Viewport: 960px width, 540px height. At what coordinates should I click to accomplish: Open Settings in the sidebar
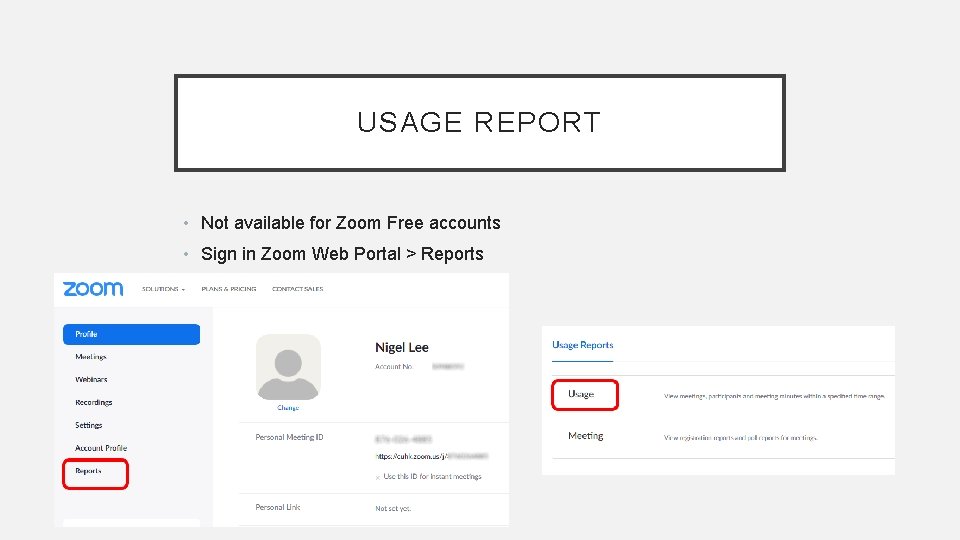89,425
